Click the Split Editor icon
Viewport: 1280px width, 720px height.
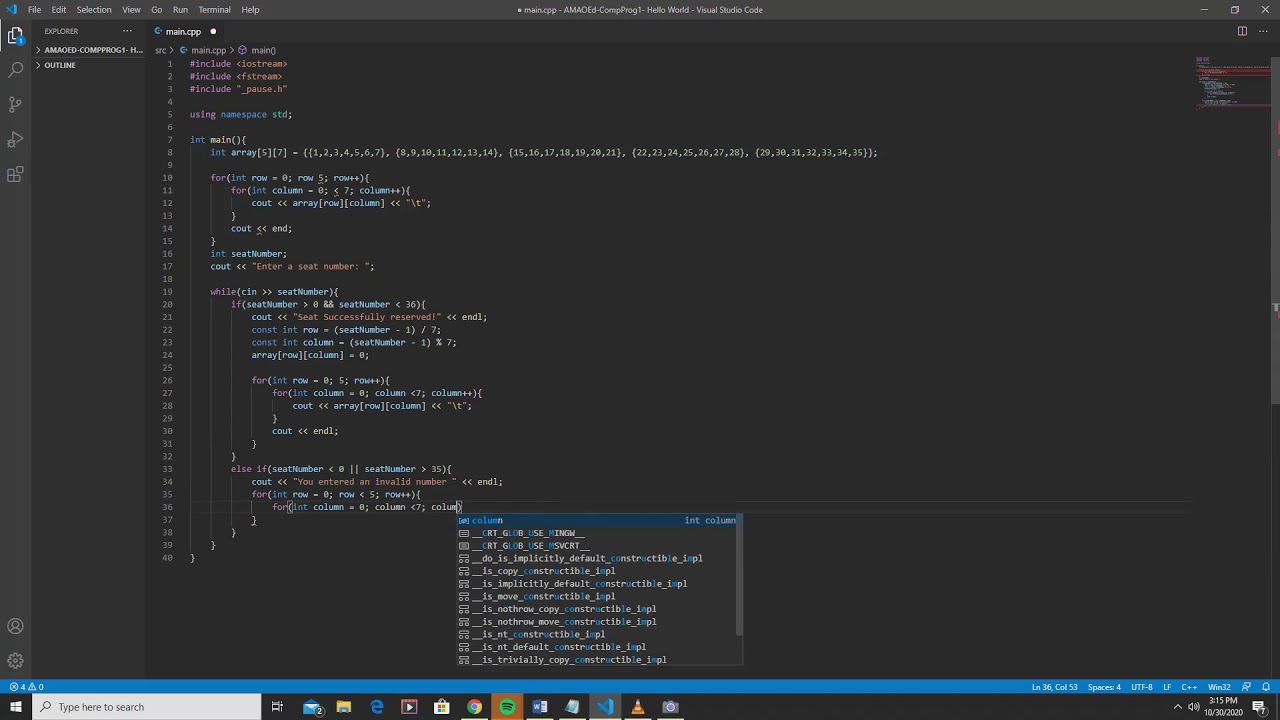click(1242, 31)
